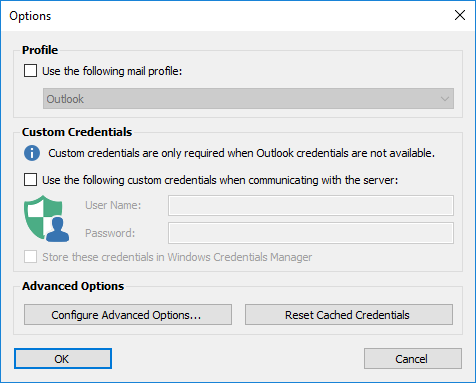Open the Outlook mail profile dropdown
Image resolution: width=476 pixels, height=383 pixels.
(248, 99)
